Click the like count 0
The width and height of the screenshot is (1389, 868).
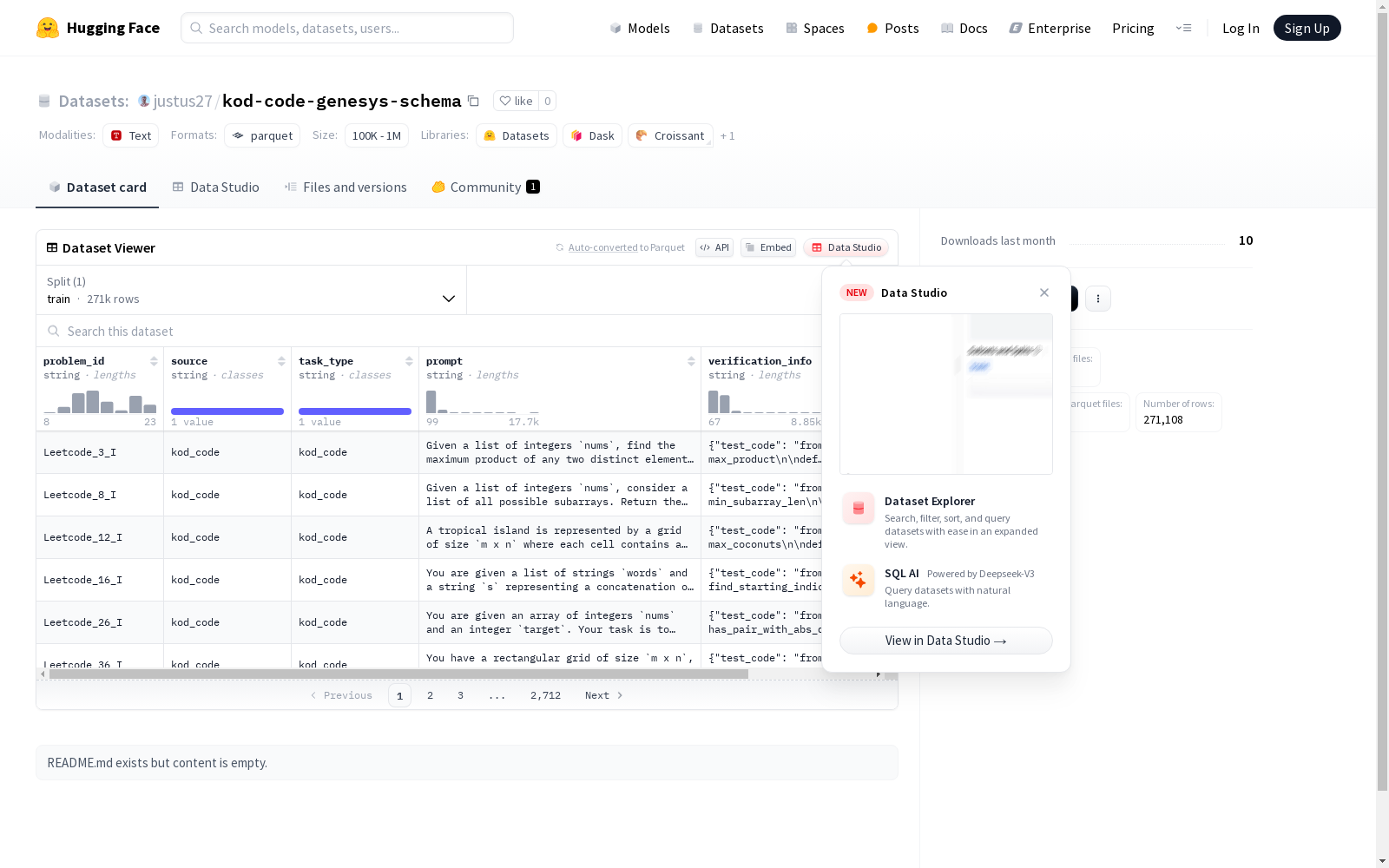(548, 101)
